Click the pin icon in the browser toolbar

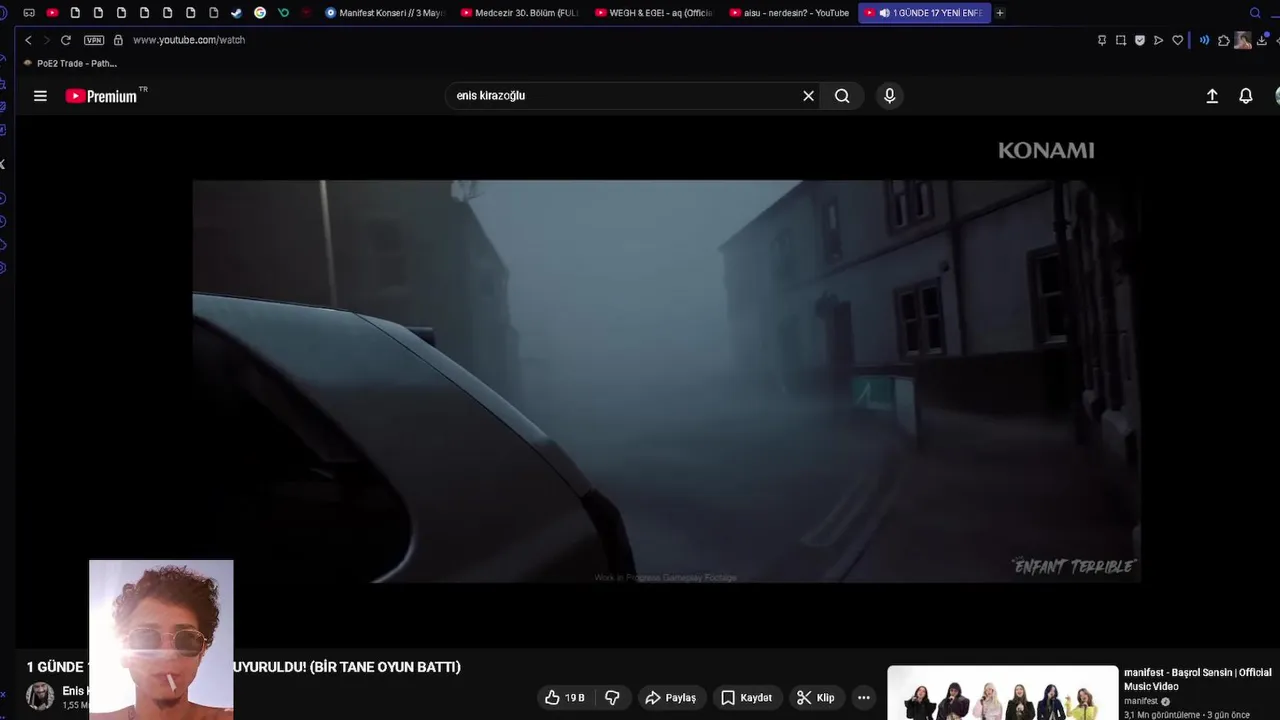pos(1102,40)
